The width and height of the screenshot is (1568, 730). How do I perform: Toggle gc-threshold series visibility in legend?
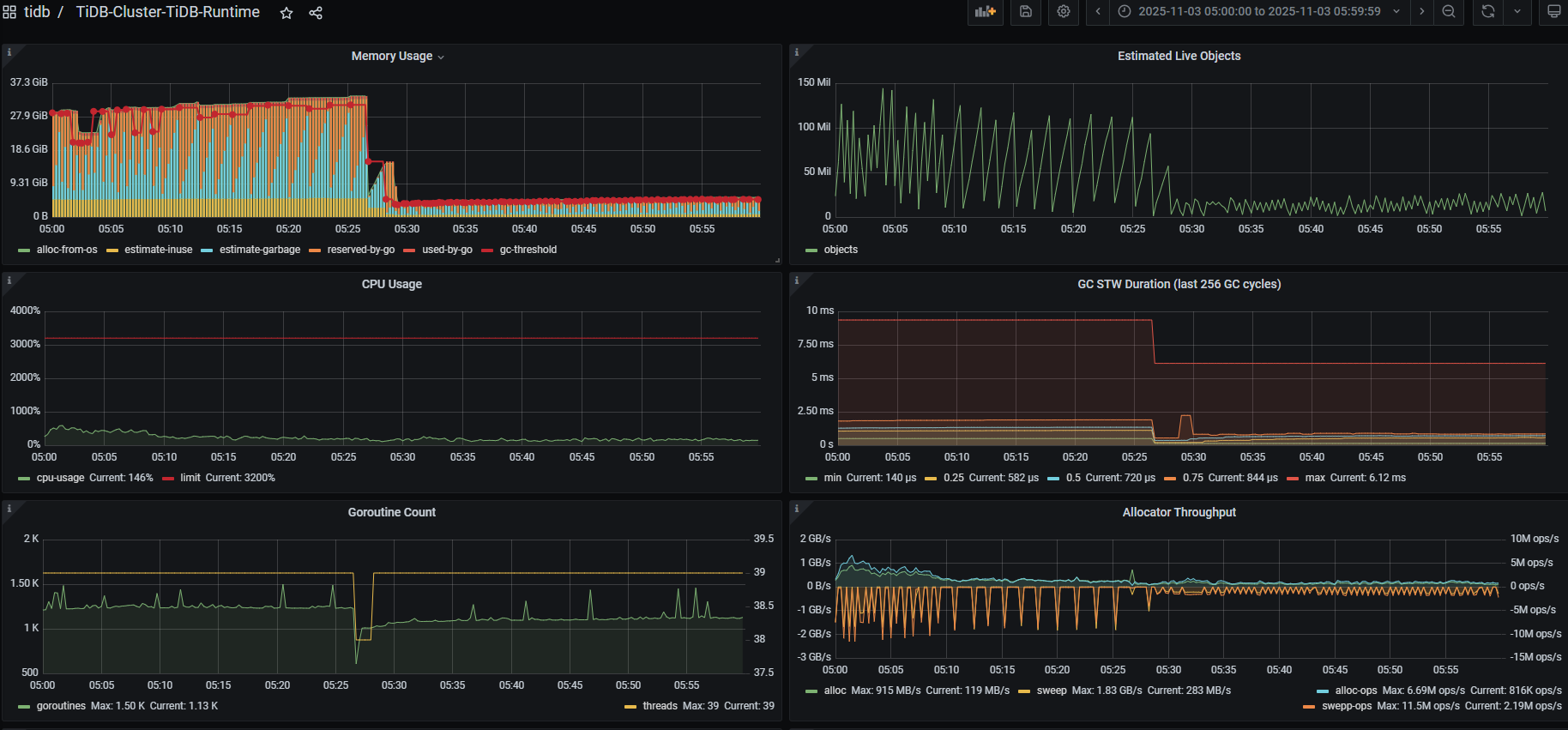pos(528,250)
